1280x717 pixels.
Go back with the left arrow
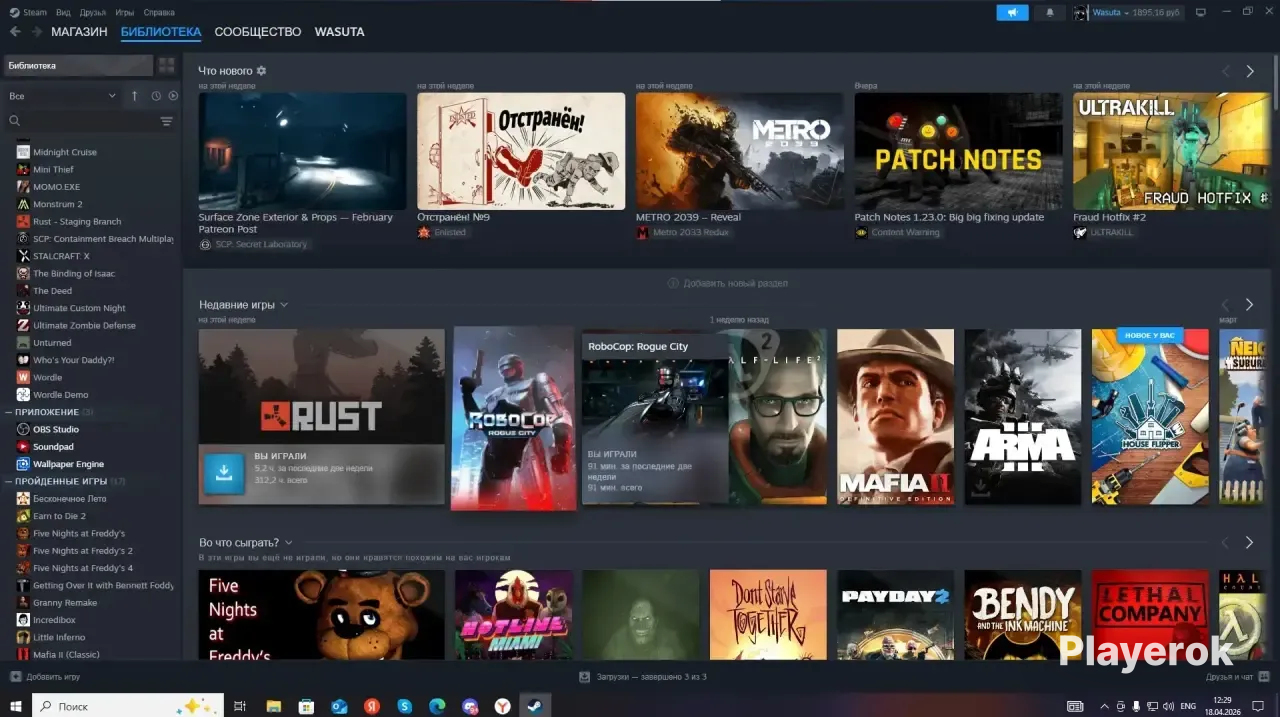click(15, 32)
